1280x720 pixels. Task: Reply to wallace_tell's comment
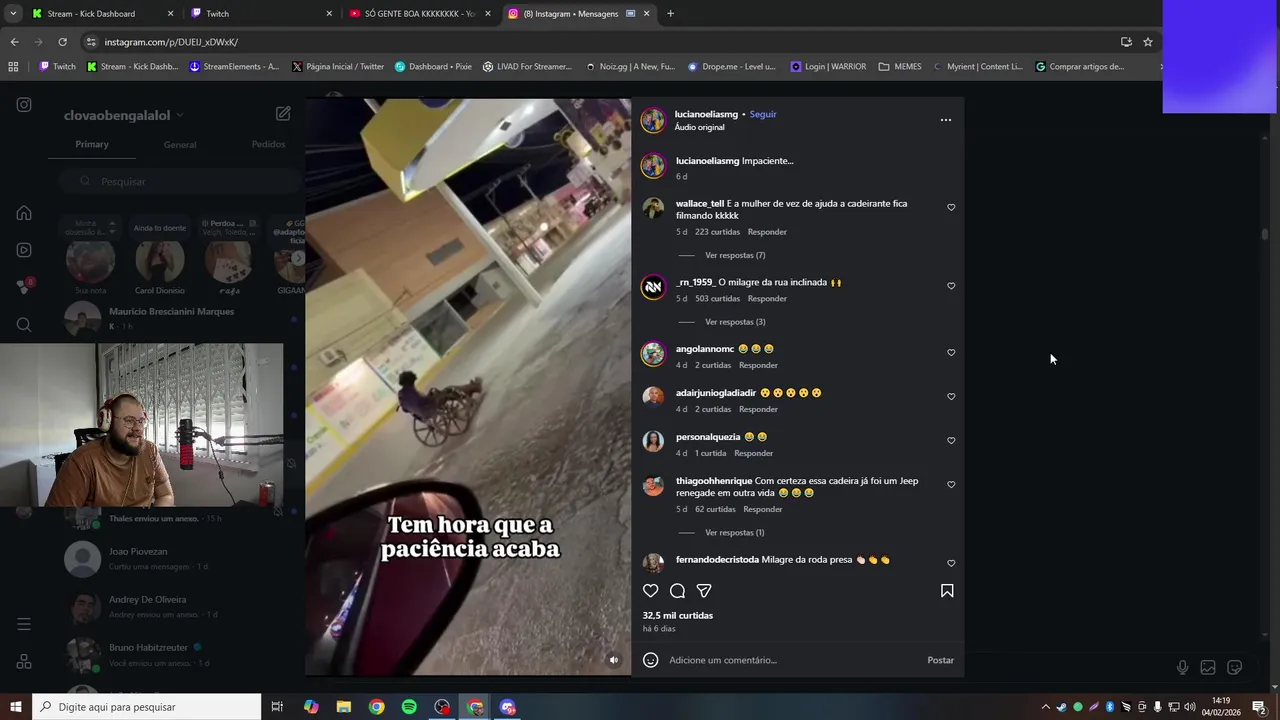click(x=767, y=232)
